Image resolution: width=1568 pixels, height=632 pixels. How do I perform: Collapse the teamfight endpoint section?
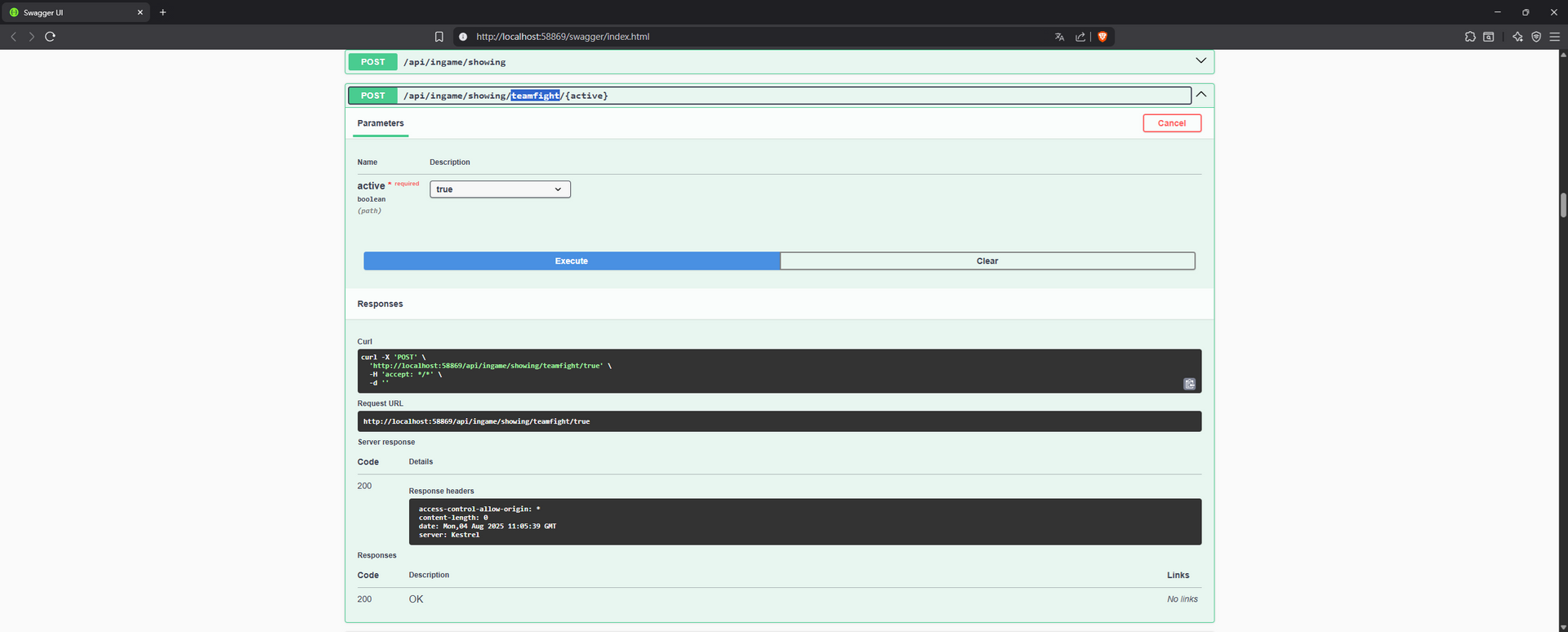(1200, 95)
